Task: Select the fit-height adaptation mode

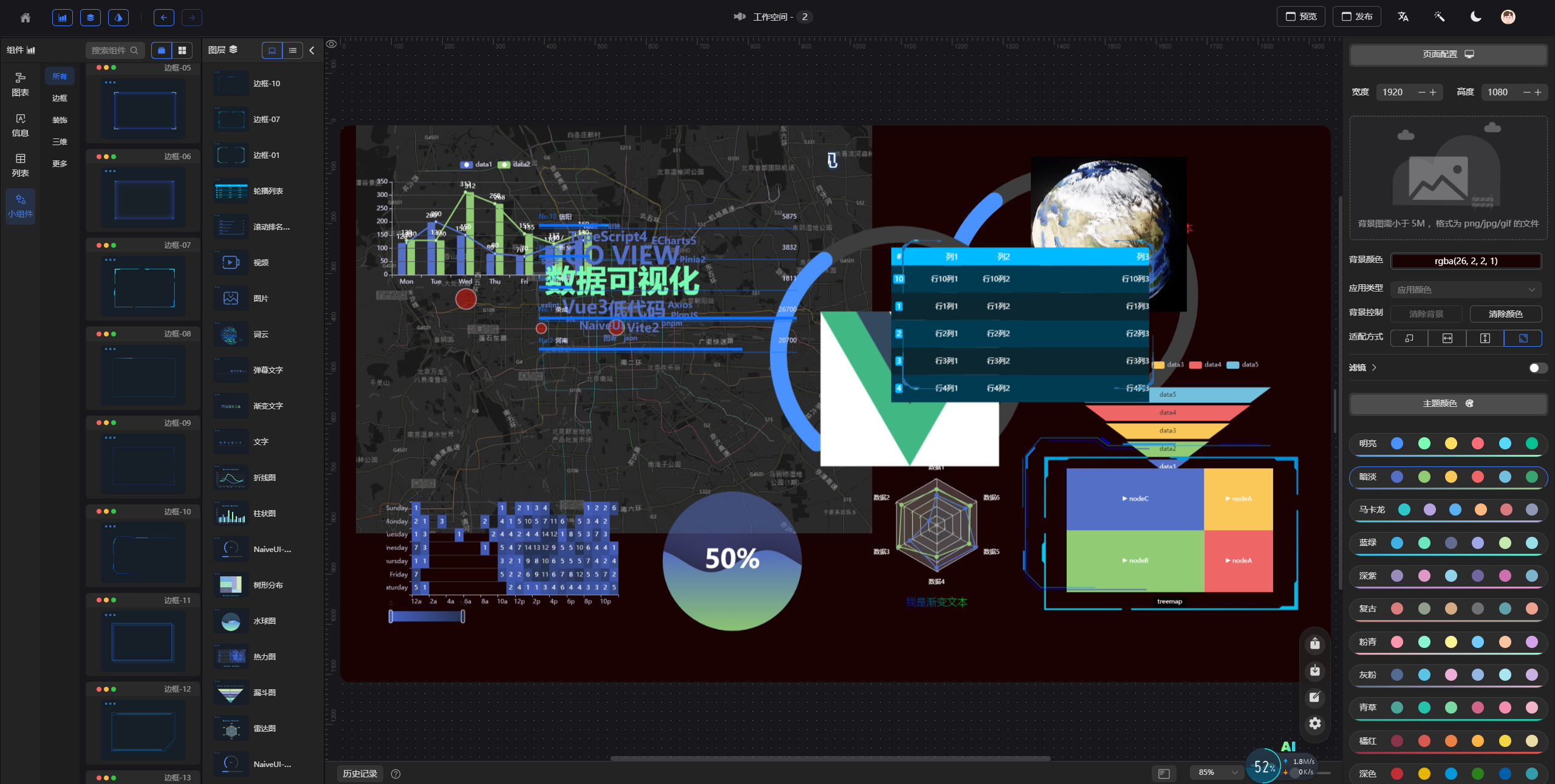Action: tap(1485, 338)
